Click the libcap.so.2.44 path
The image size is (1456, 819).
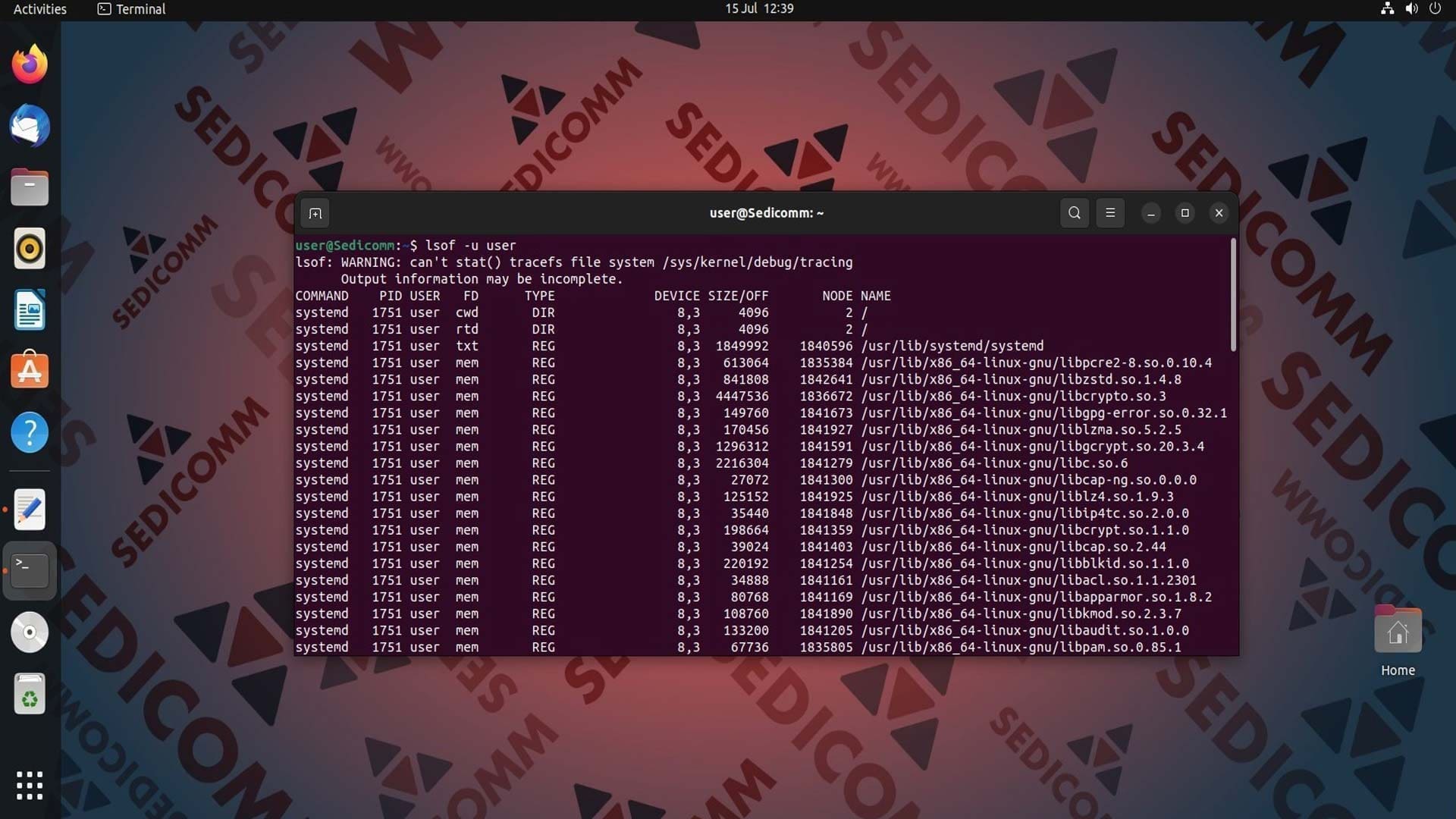pos(1013,547)
